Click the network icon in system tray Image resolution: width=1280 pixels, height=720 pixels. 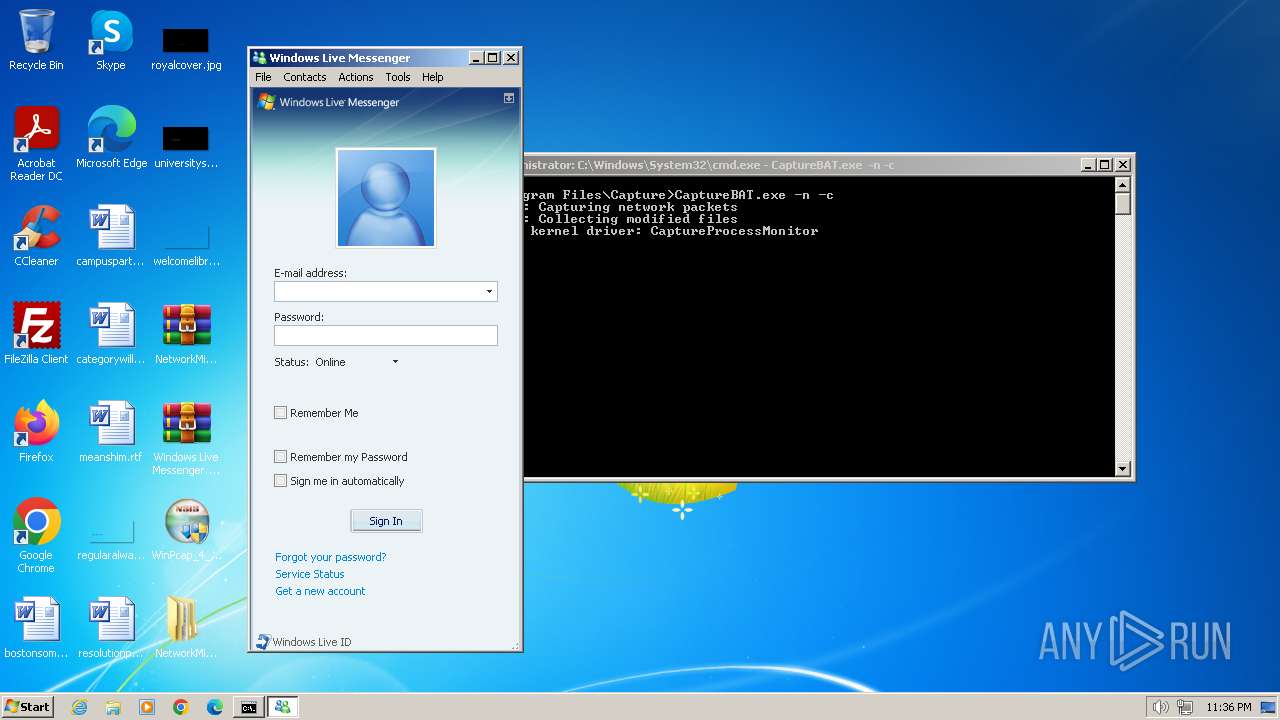pos(1184,707)
